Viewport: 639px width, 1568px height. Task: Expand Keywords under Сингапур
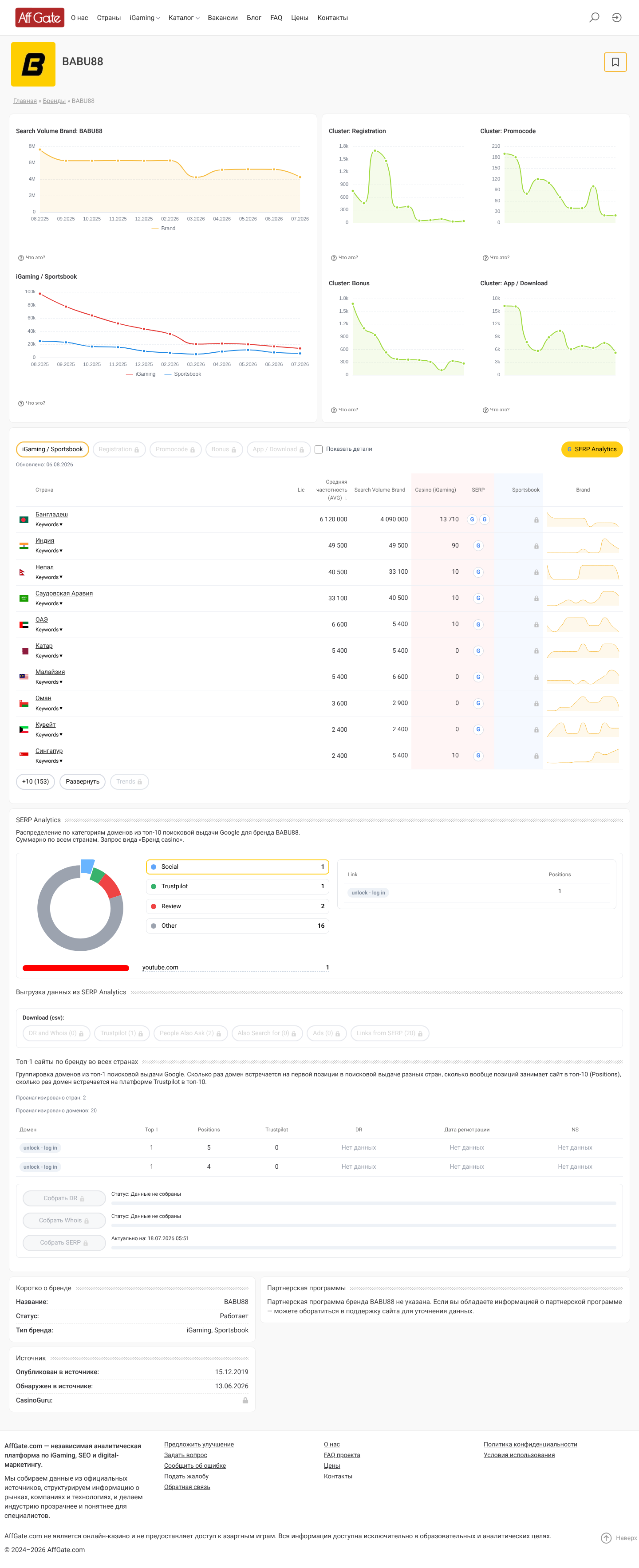tap(49, 761)
